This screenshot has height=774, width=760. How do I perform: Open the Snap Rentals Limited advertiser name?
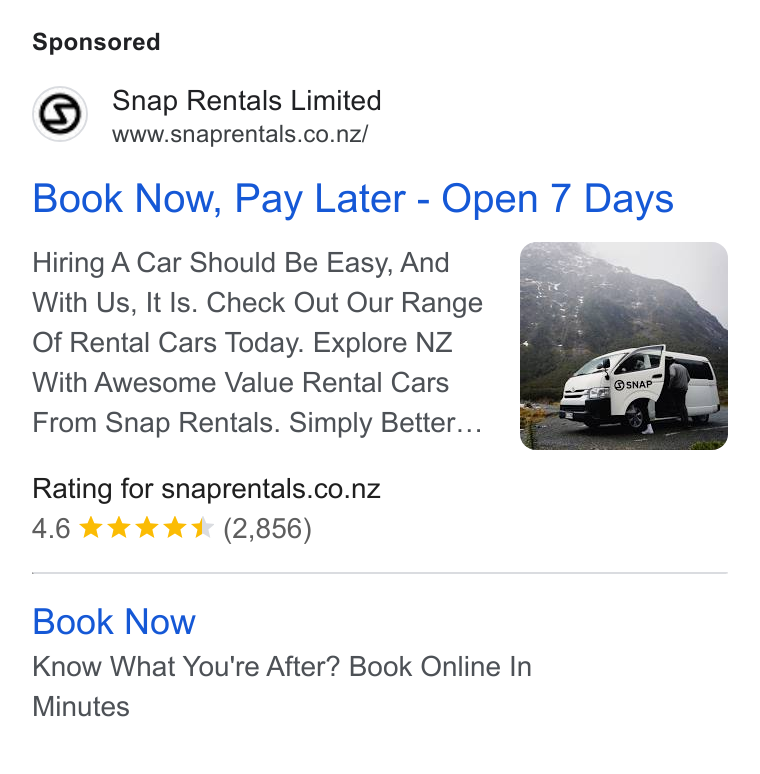247,101
